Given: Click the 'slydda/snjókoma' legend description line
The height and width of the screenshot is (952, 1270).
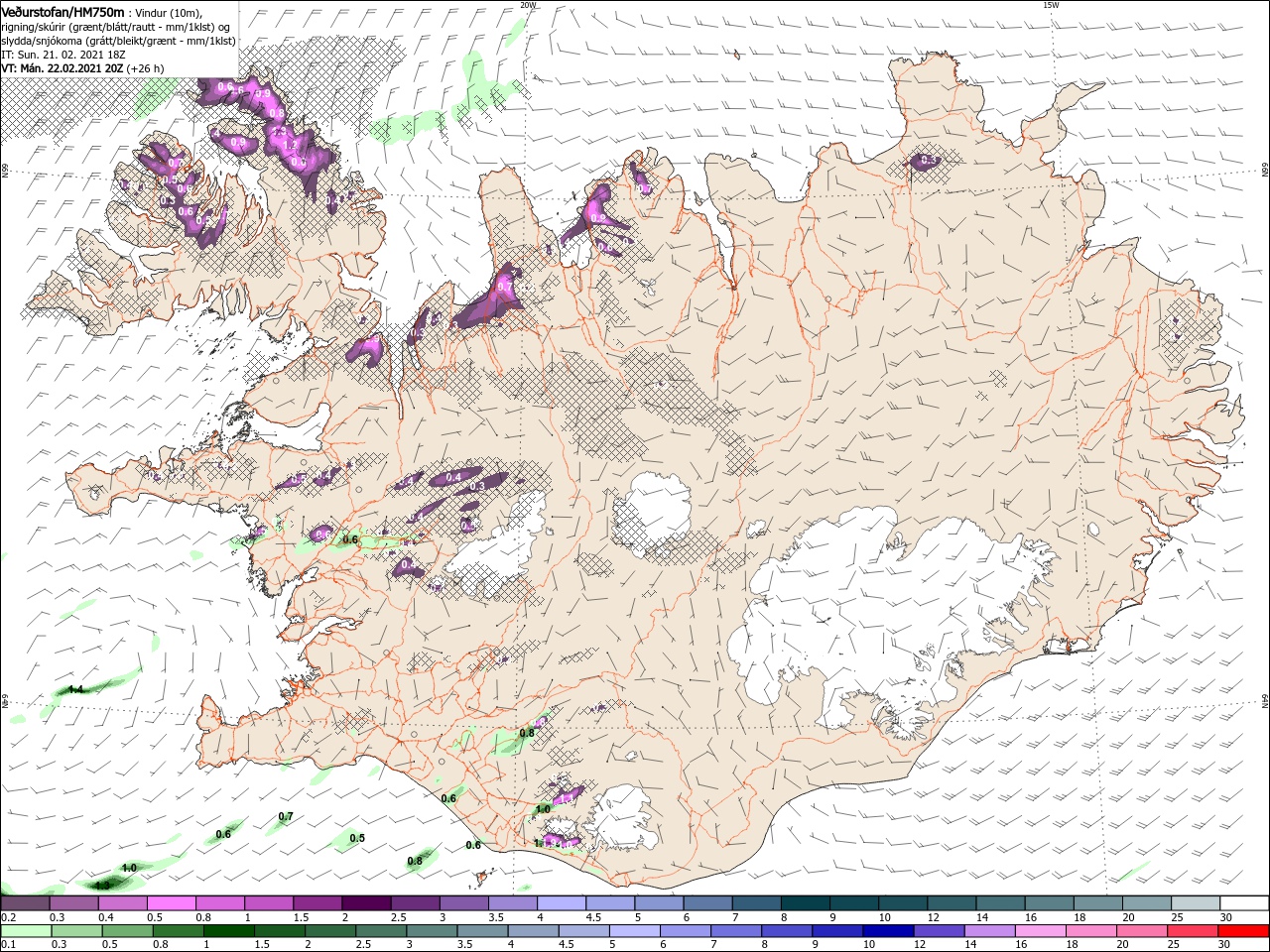Looking at the screenshot, I should (x=118, y=41).
